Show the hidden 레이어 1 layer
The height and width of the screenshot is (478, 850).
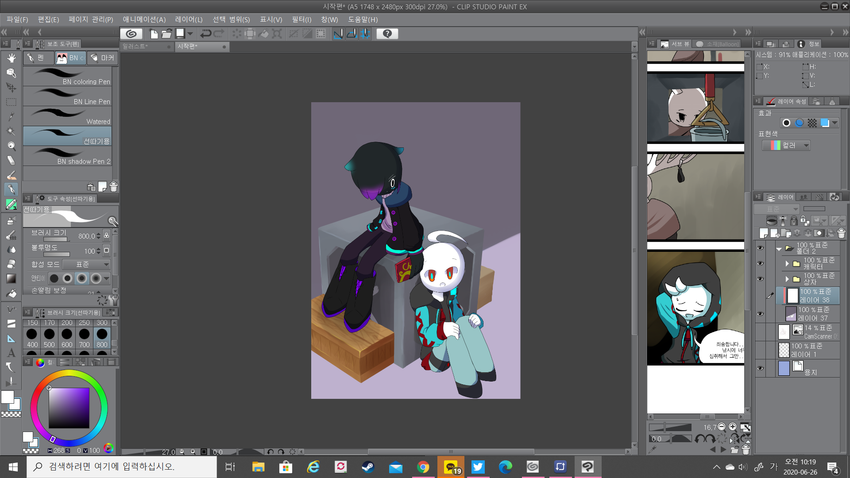click(760, 350)
